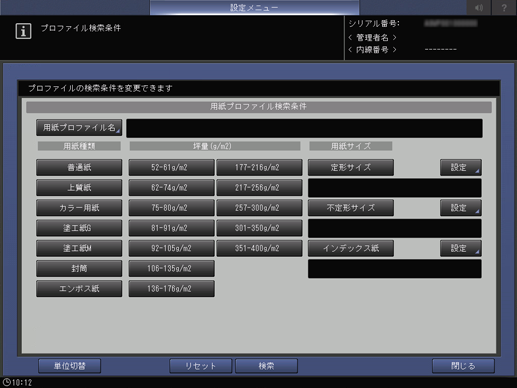Click the clock icon in the status bar

6,382
